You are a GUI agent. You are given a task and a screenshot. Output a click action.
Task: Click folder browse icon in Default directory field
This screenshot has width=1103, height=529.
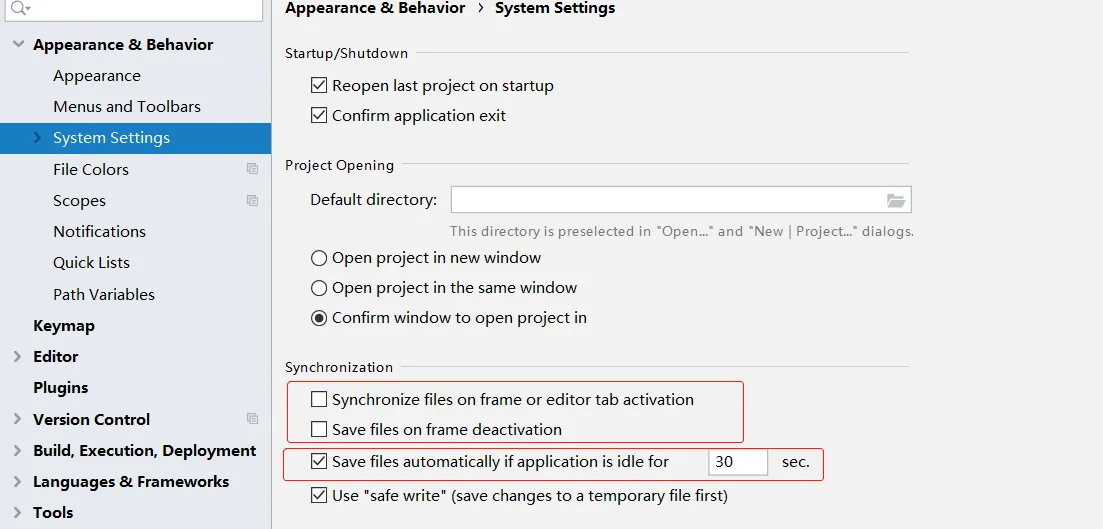click(895, 200)
